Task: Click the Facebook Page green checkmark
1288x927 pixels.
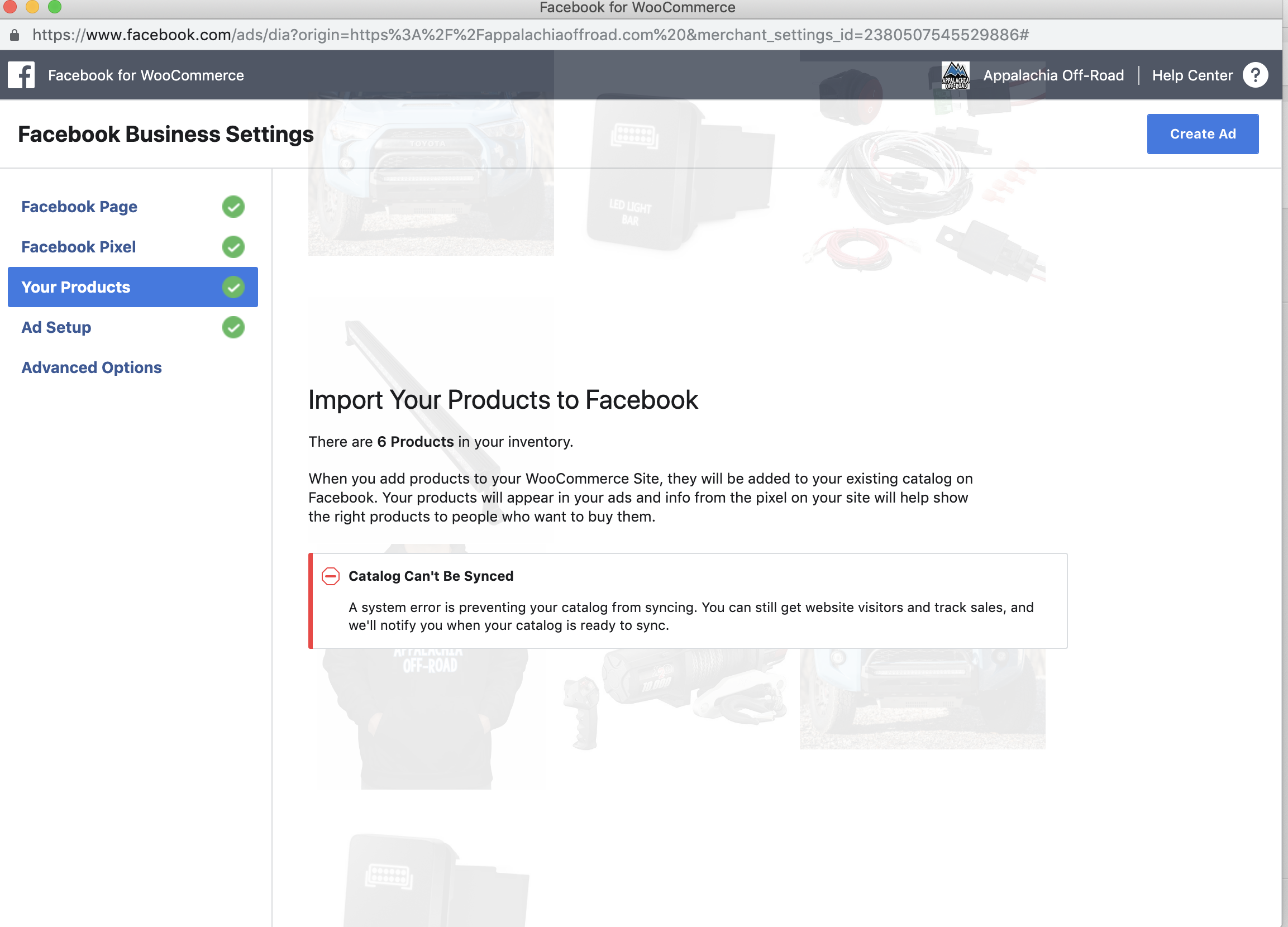Action: pos(233,207)
